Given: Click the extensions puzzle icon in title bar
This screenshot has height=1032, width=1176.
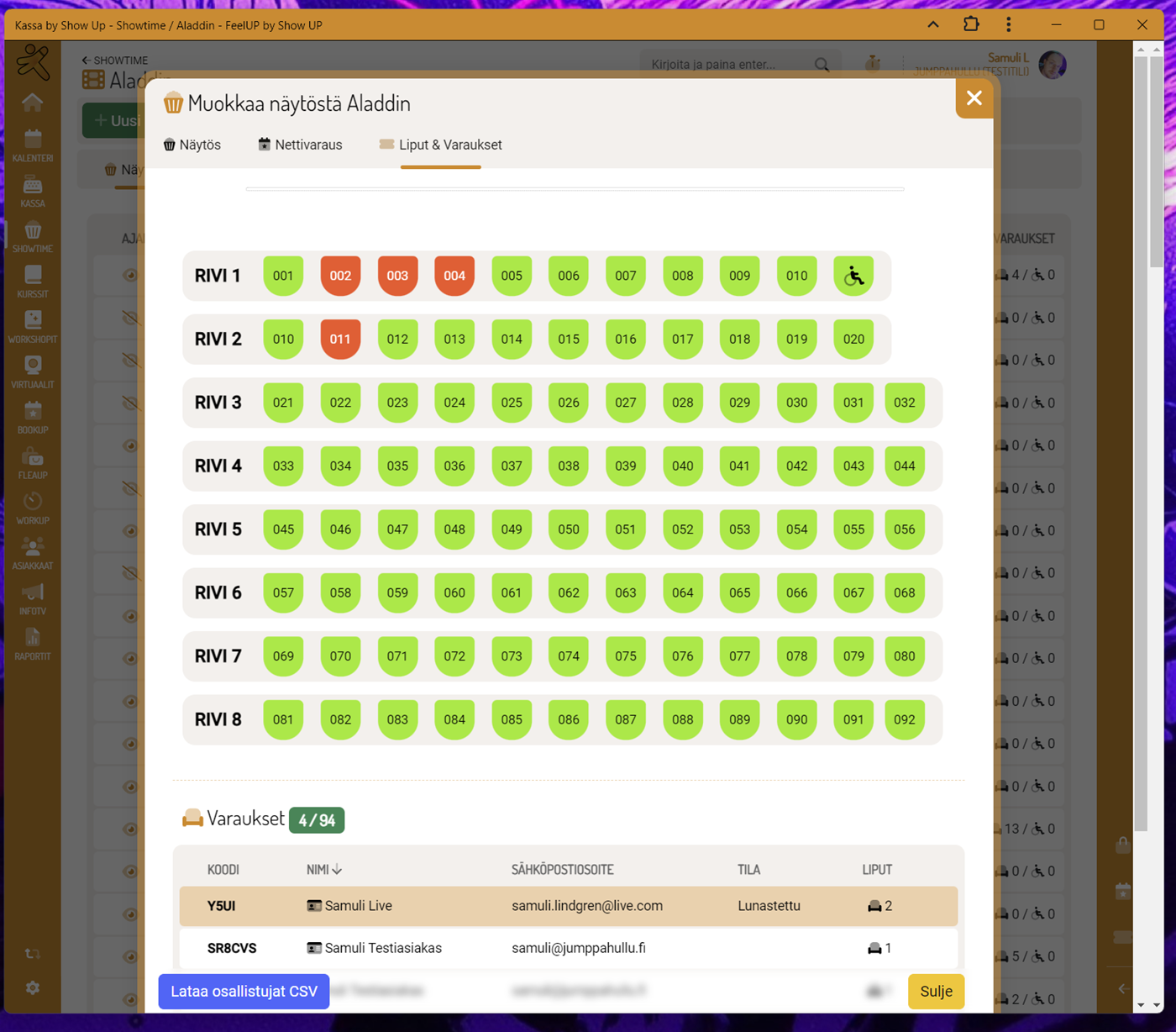Looking at the screenshot, I should 971,24.
